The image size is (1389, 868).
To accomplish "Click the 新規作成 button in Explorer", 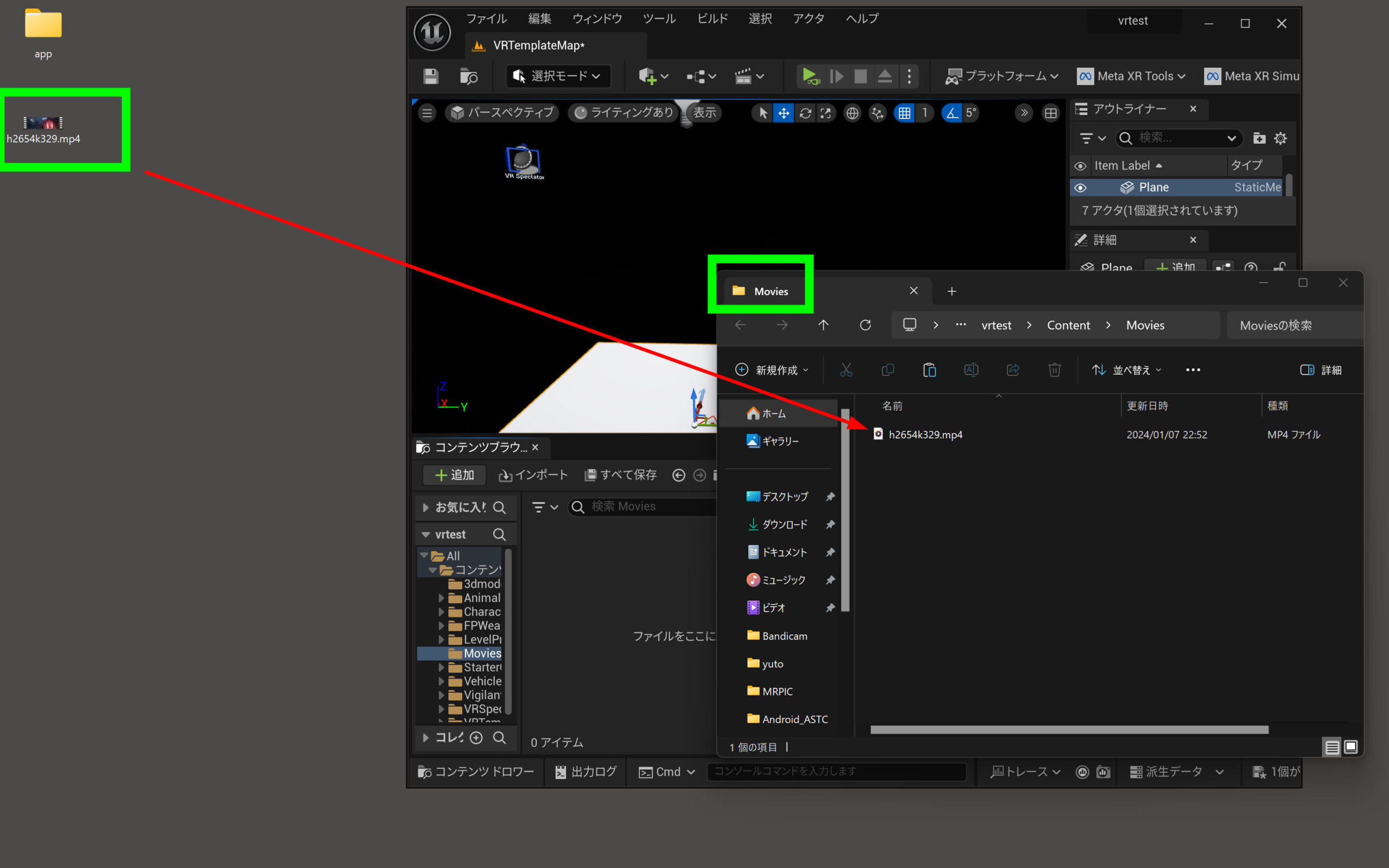I will pos(772,369).
